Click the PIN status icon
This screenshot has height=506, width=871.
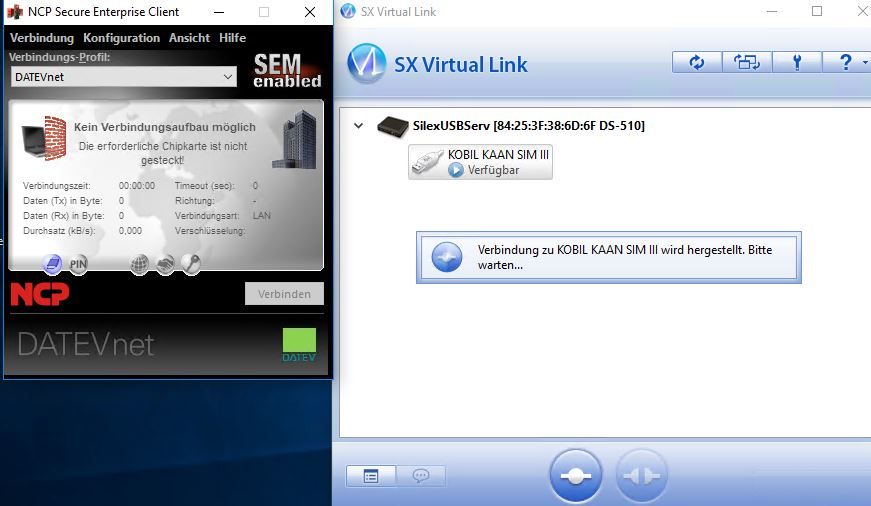coord(78,264)
